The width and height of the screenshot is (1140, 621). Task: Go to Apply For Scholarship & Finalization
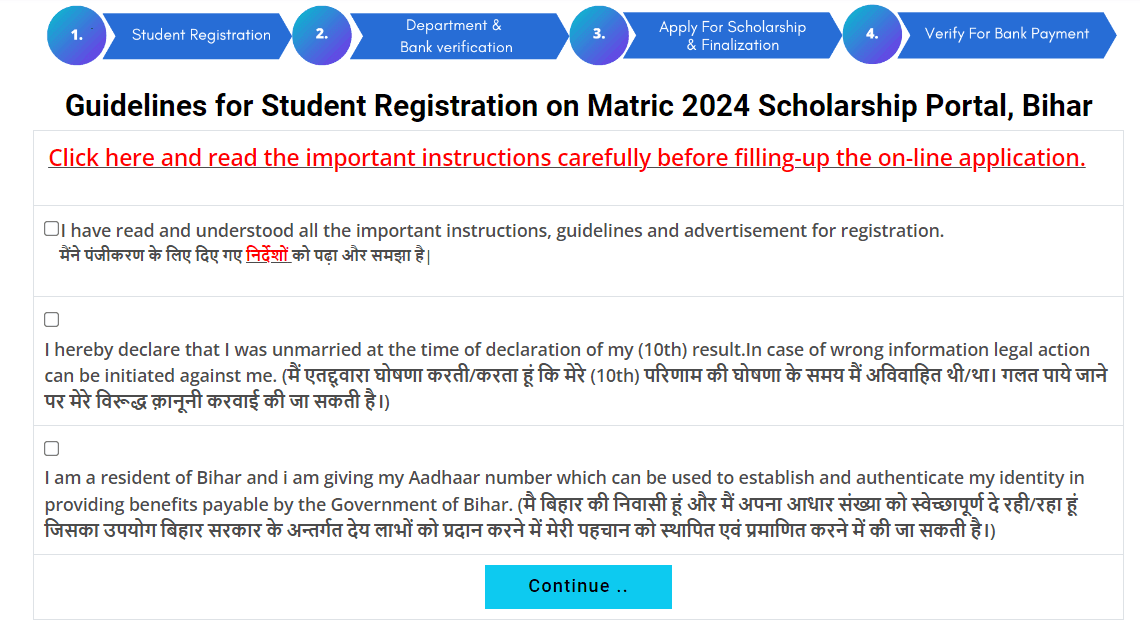click(x=732, y=36)
